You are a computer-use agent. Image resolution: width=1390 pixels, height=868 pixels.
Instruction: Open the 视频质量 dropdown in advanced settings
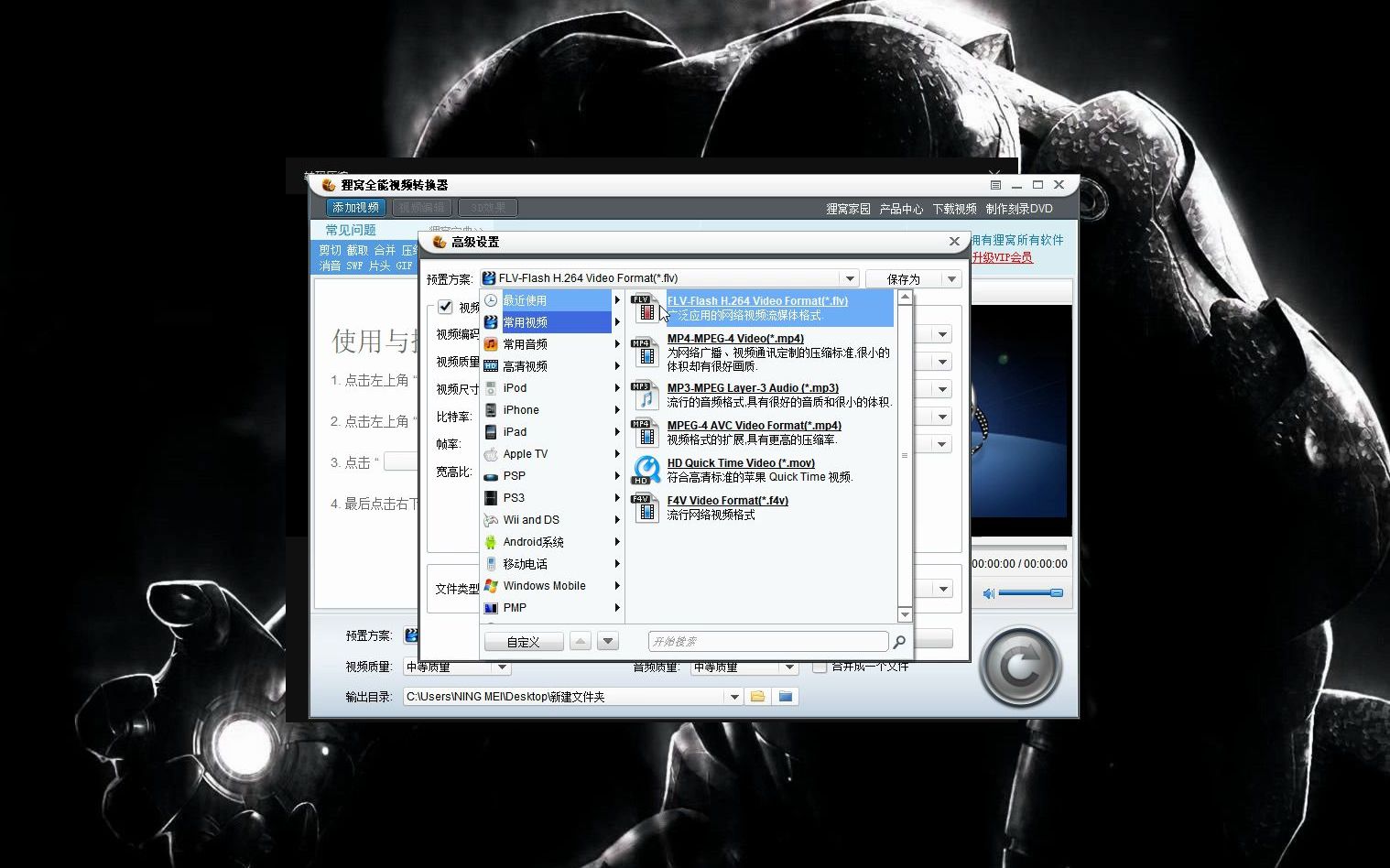[943, 363]
